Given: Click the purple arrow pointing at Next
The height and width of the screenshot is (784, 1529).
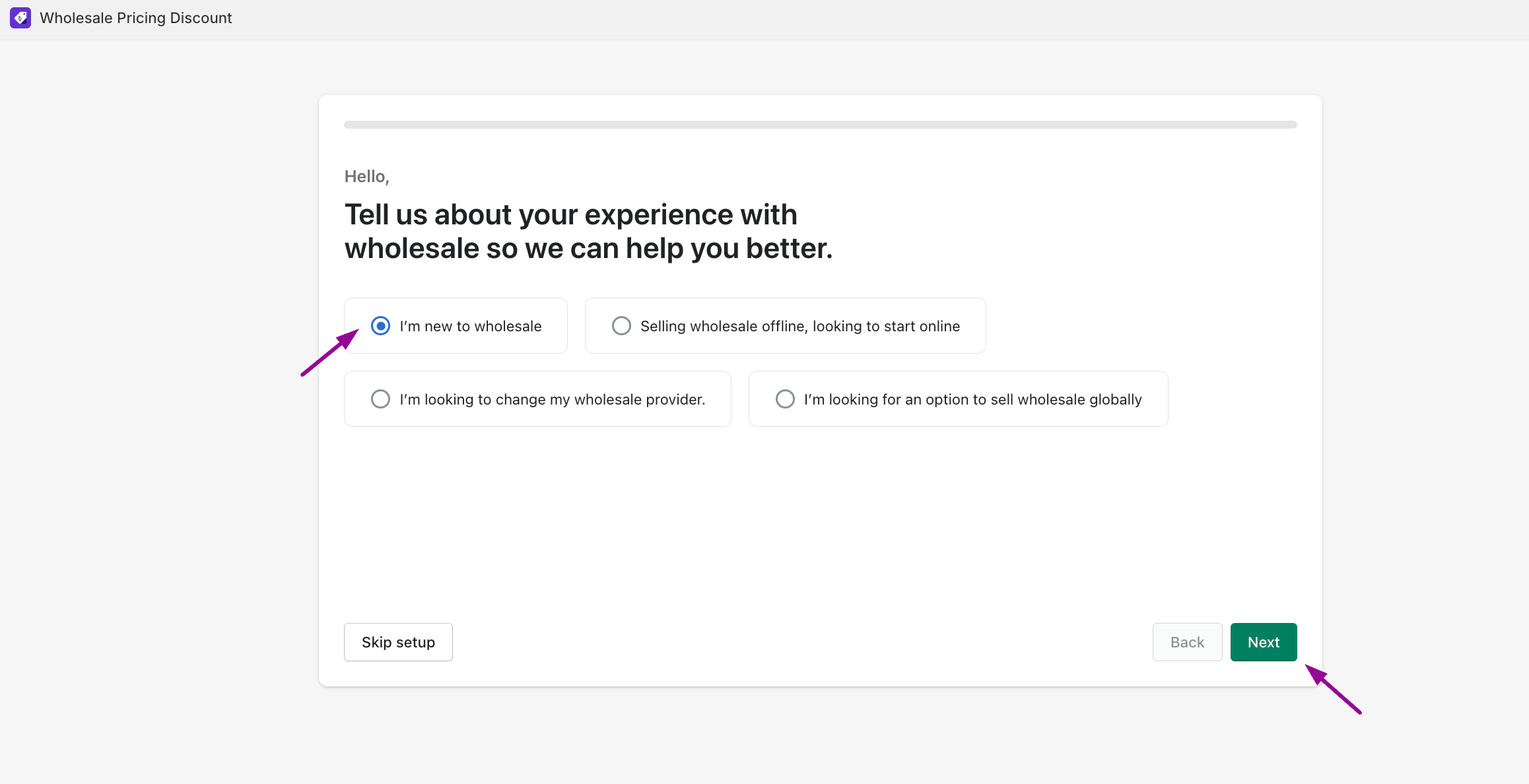Looking at the screenshot, I should (x=1333, y=689).
